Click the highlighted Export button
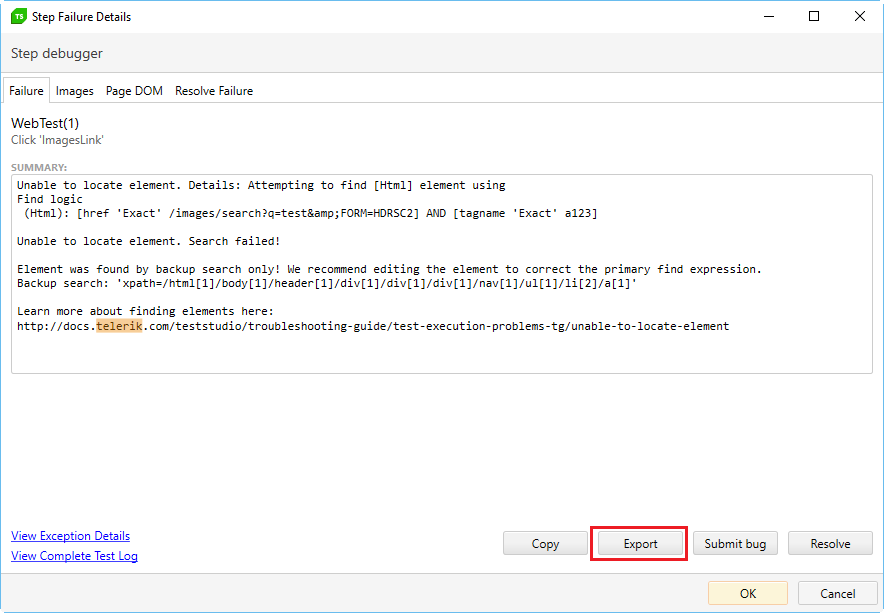 coord(640,544)
